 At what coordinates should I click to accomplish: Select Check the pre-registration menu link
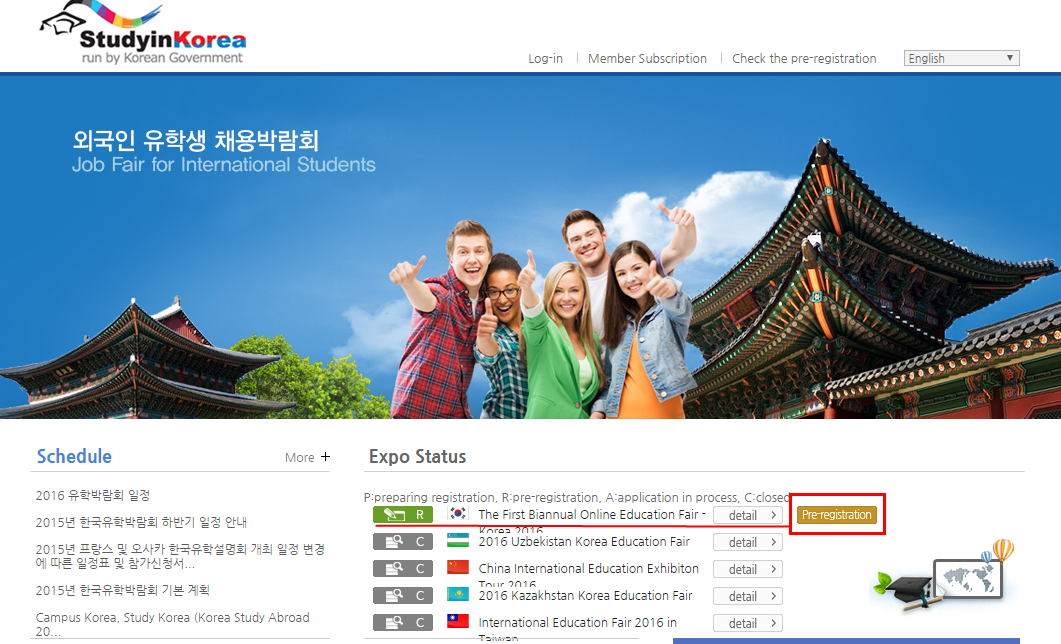pos(804,58)
